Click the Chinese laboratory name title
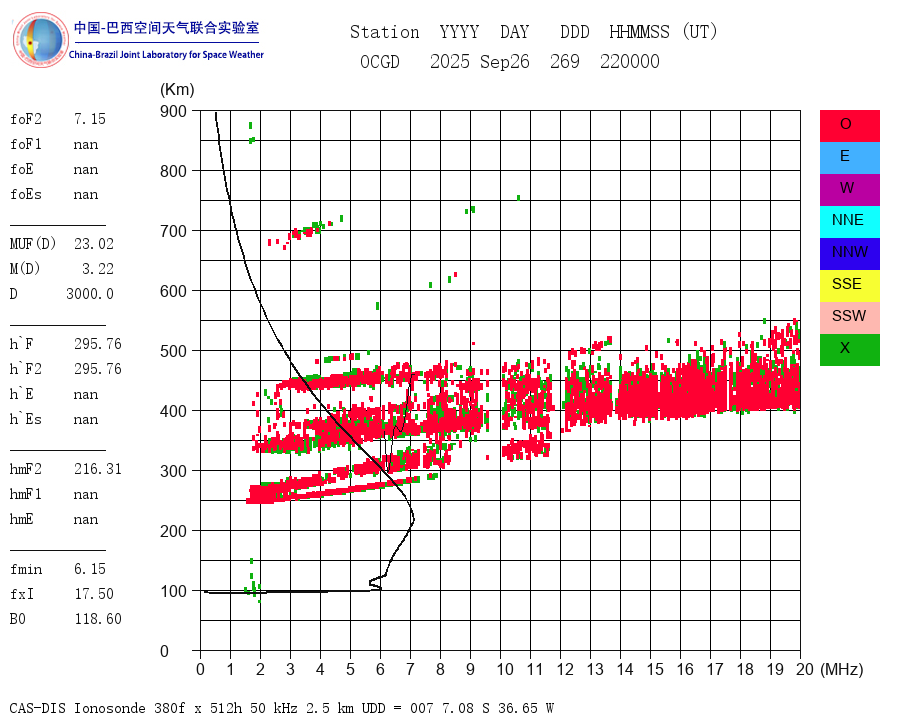The image size is (900, 720). coord(166,28)
